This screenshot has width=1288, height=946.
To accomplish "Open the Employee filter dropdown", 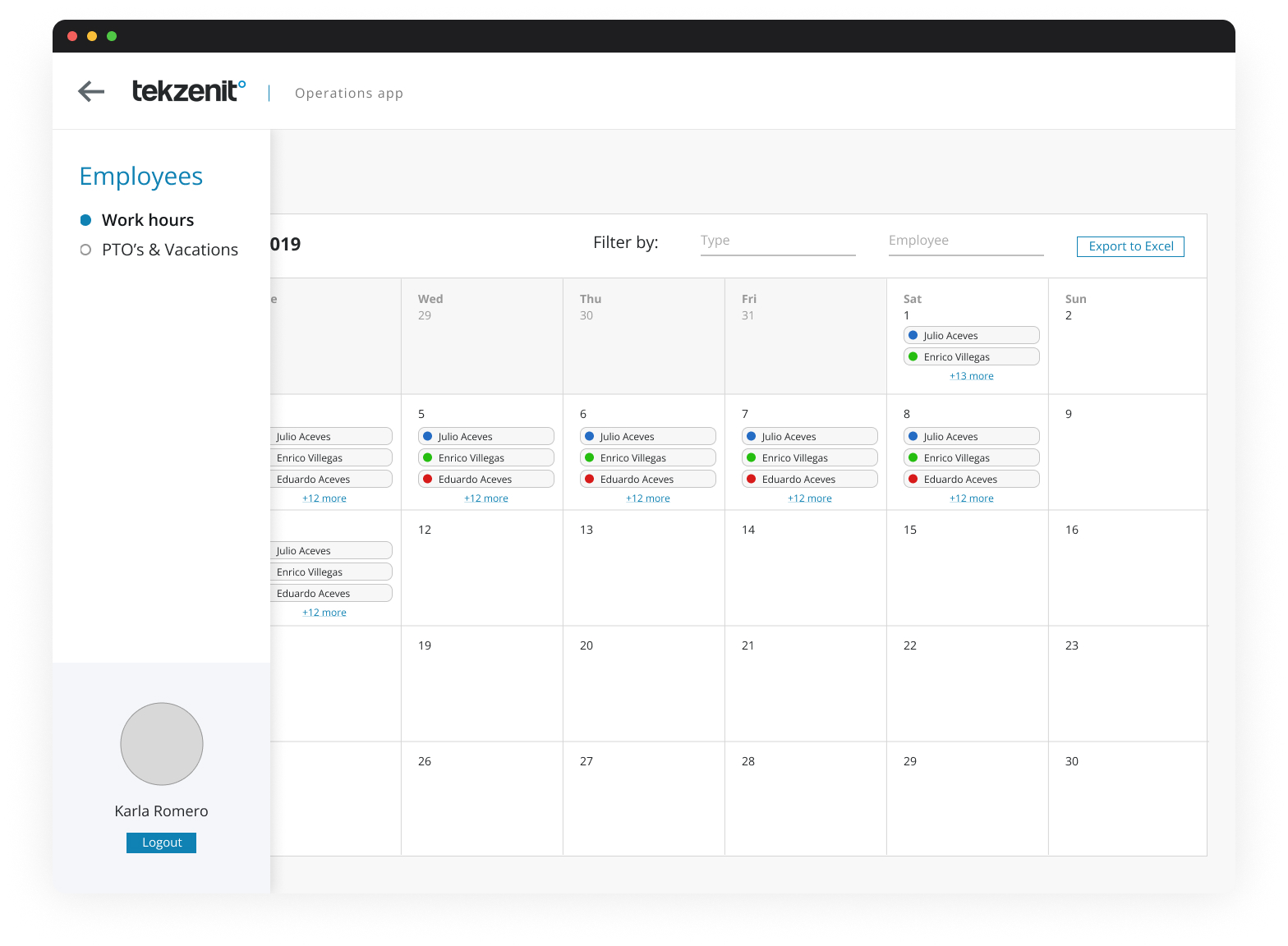I will [x=966, y=242].
